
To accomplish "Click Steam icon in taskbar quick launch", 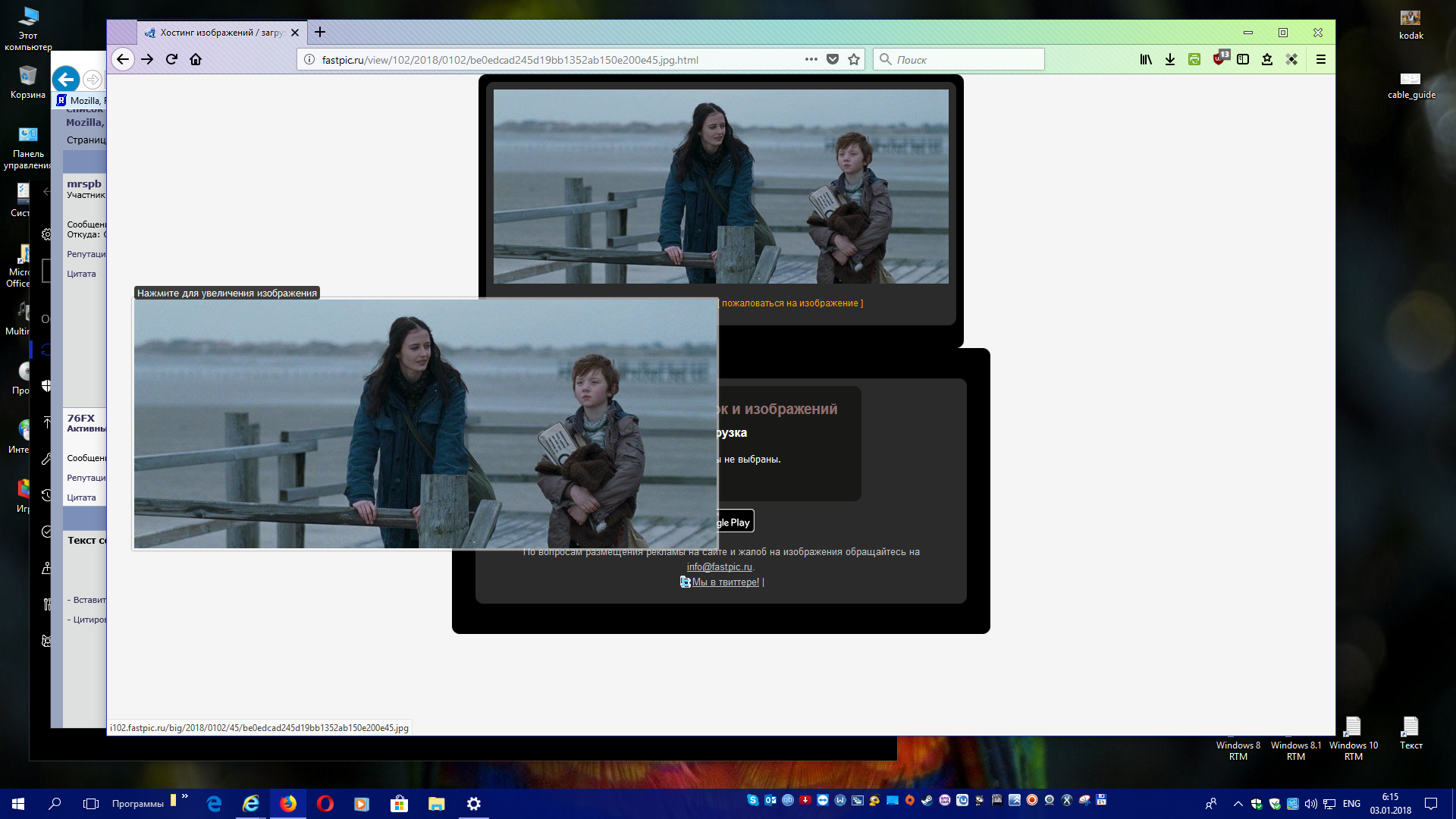I will [x=927, y=800].
